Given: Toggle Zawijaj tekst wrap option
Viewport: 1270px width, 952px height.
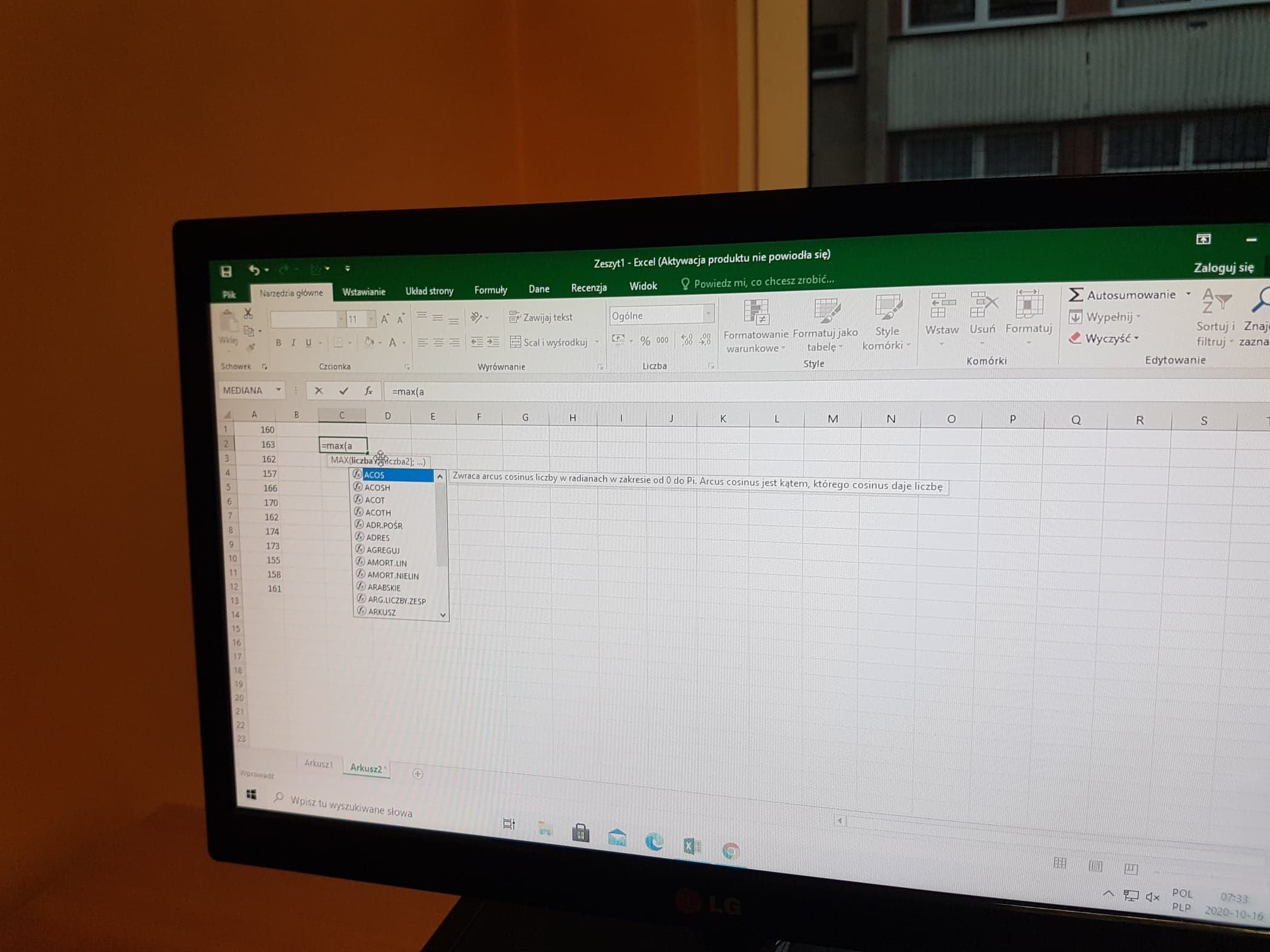Looking at the screenshot, I should tap(541, 317).
